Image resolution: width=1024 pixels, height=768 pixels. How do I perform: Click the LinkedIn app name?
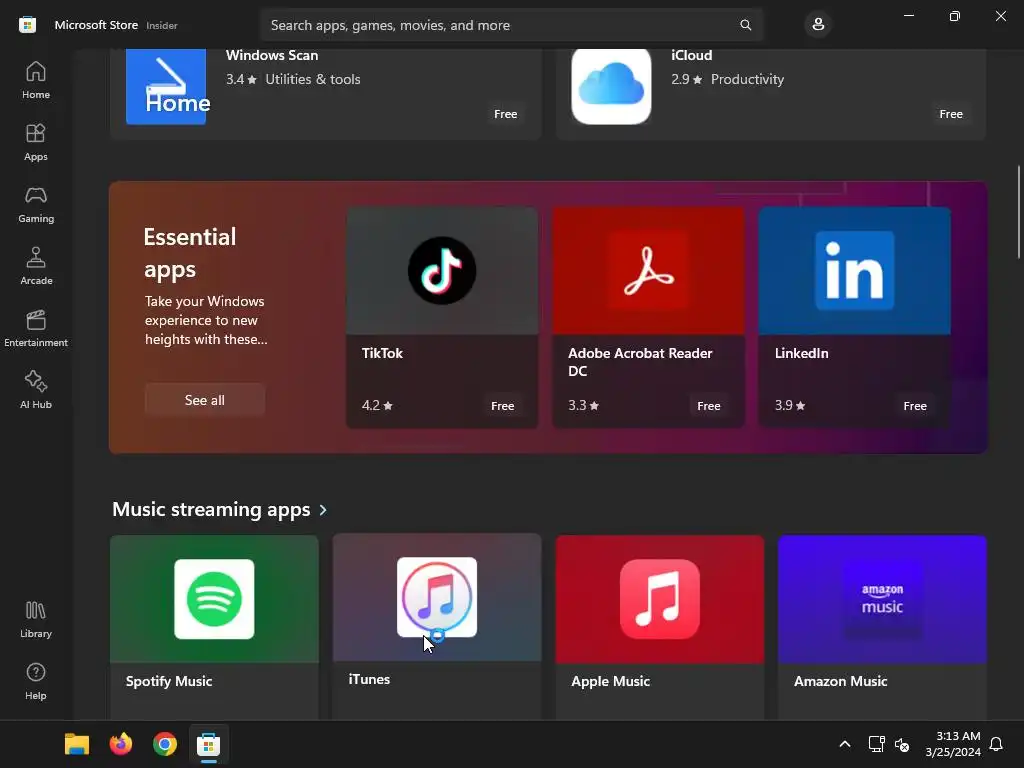(801, 353)
